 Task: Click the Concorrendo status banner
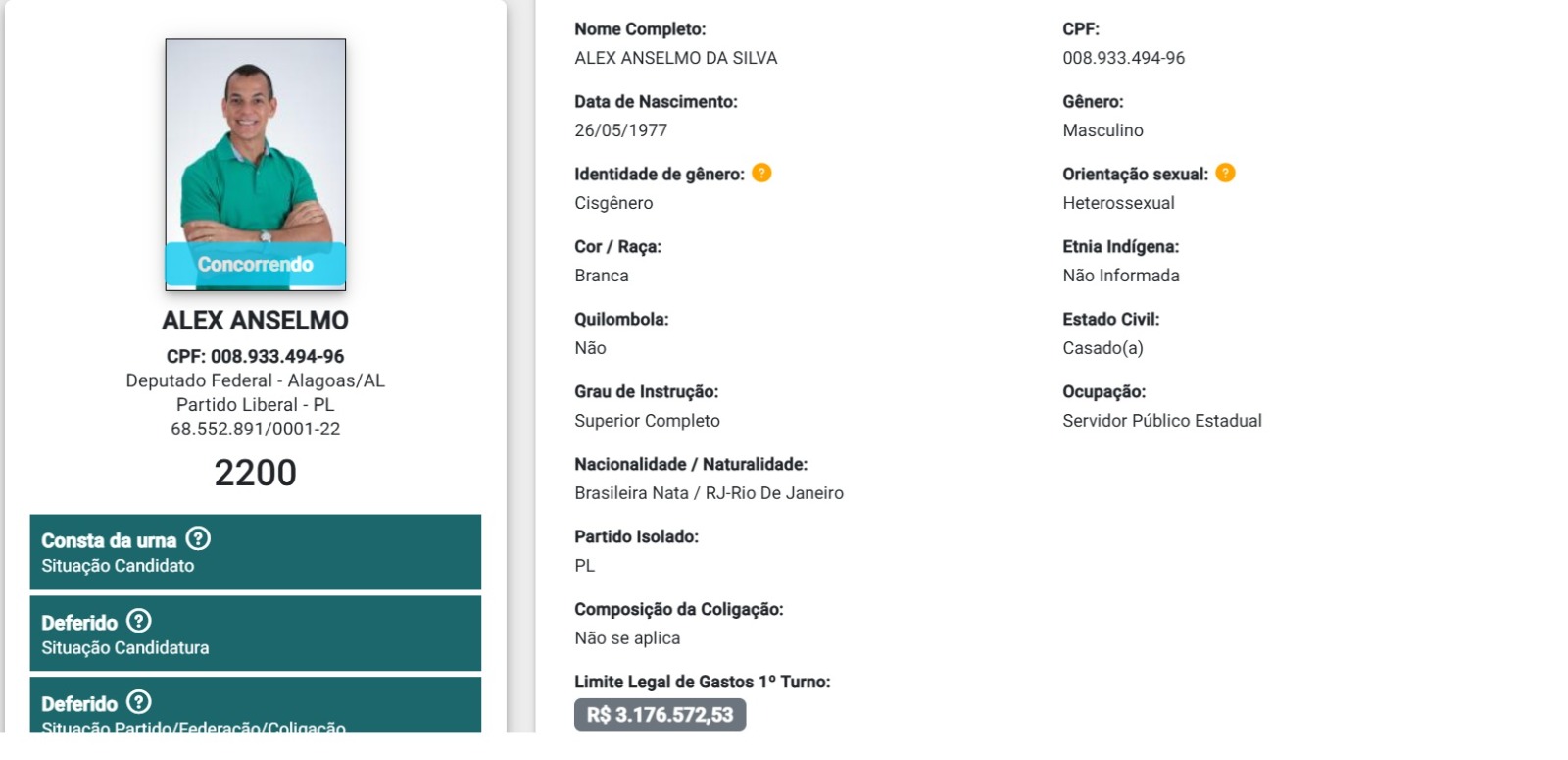coord(255,264)
